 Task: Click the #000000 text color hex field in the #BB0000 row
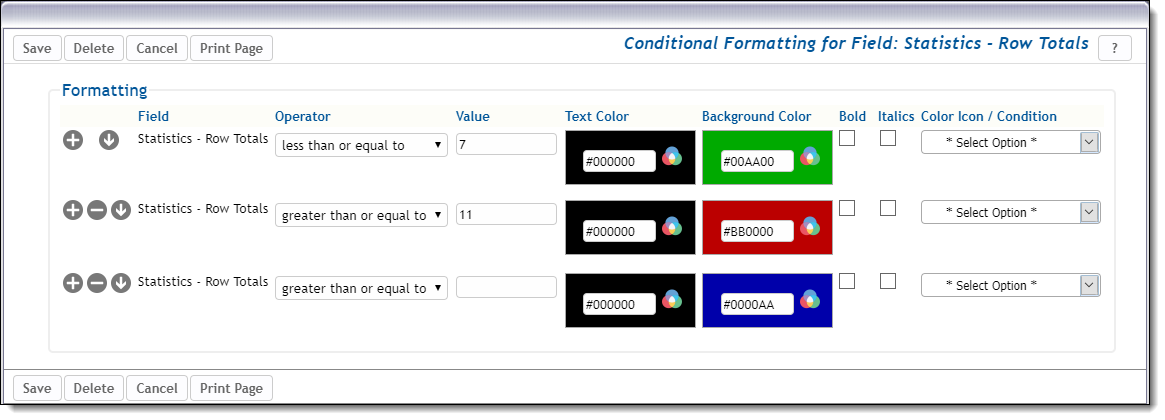click(620, 231)
